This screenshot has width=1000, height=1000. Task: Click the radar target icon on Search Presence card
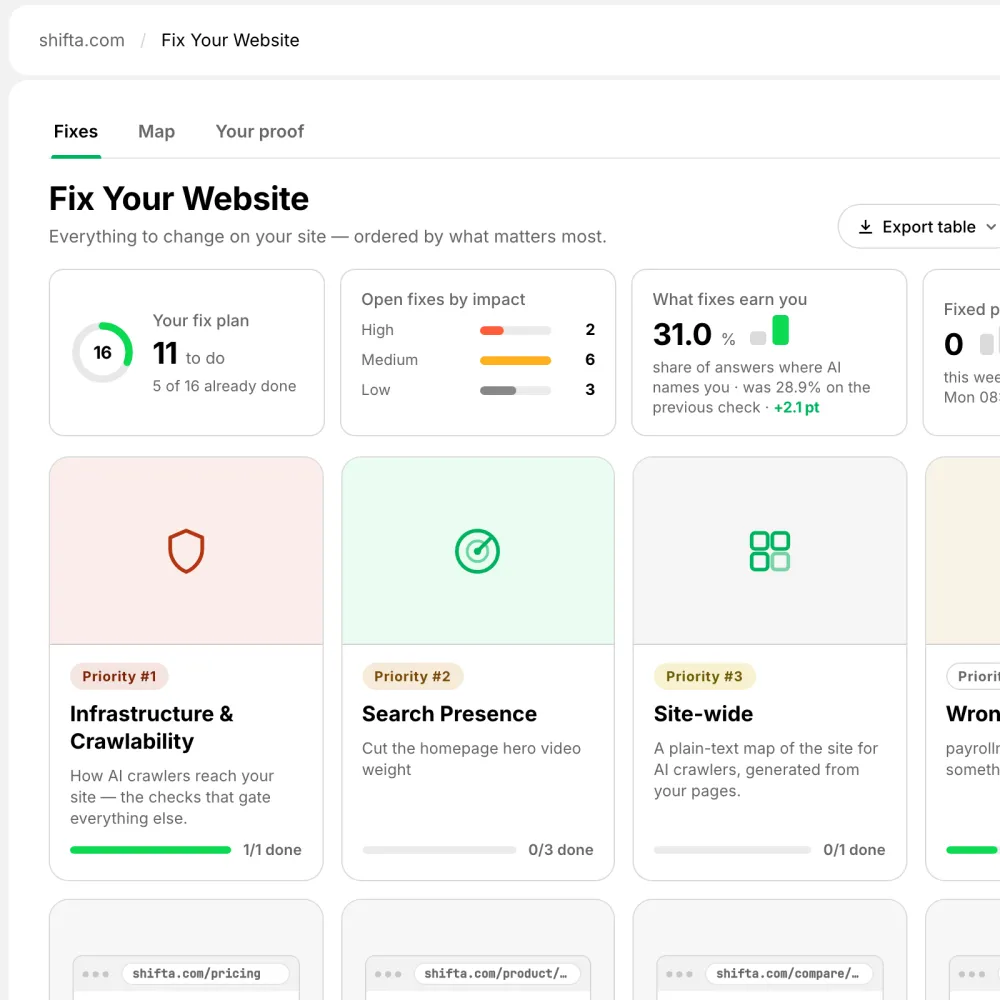click(477, 551)
